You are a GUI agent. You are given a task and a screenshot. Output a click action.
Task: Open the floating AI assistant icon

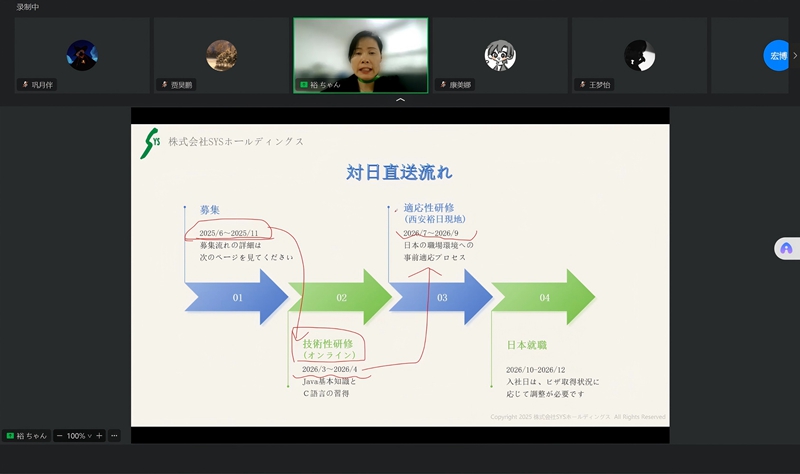click(x=786, y=248)
